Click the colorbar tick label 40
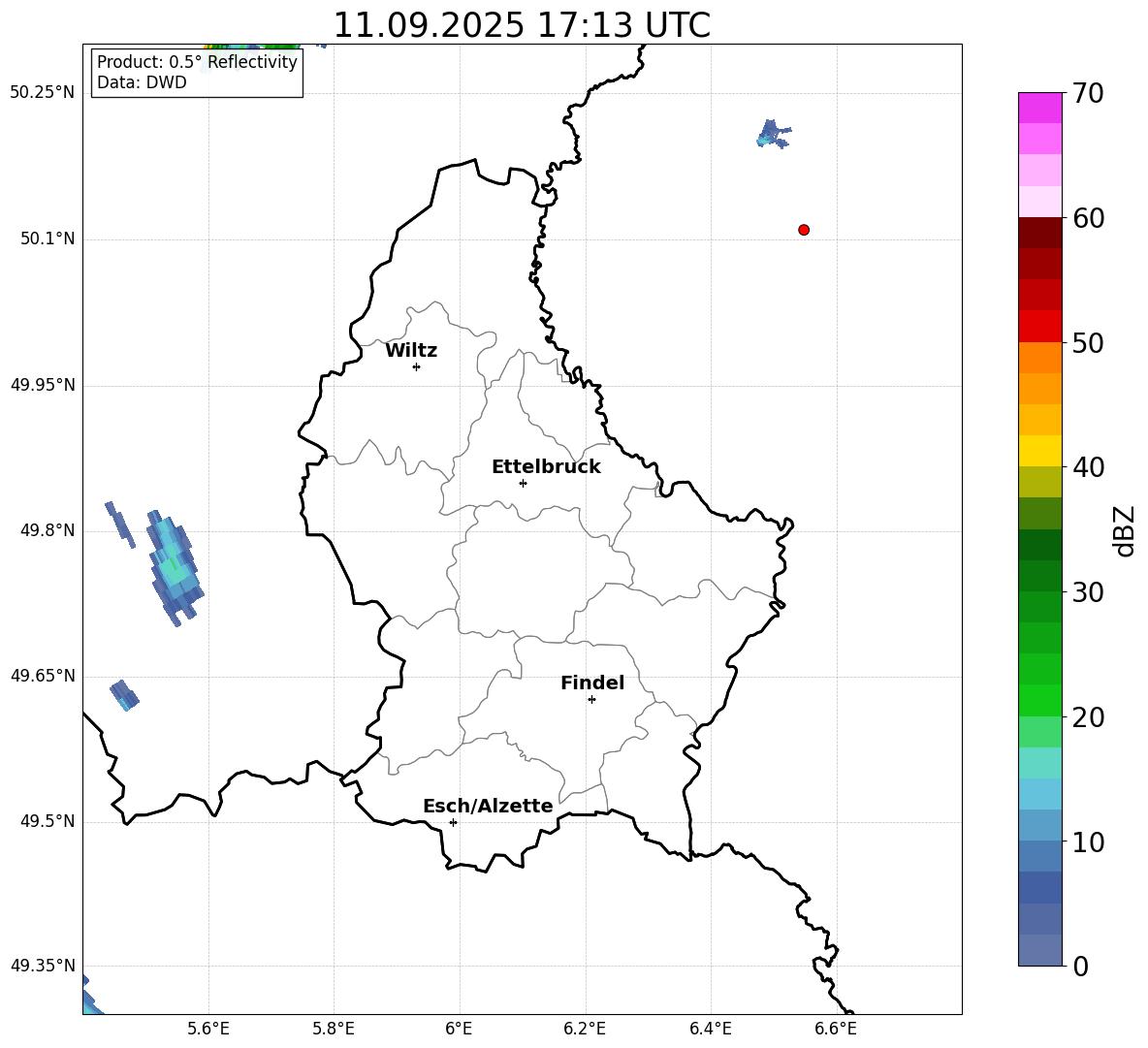Image resolution: width=1148 pixels, height=1048 pixels. point(1088,467)
